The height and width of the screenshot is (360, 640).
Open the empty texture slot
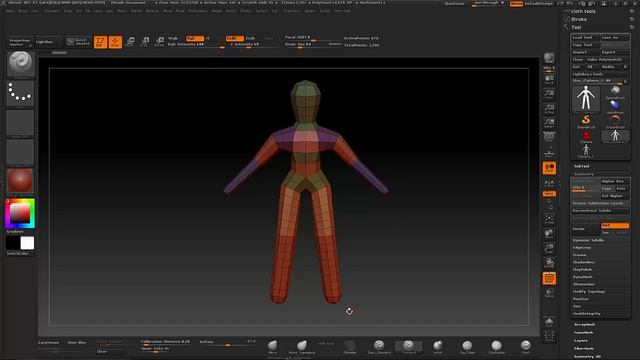pos(20,152)
